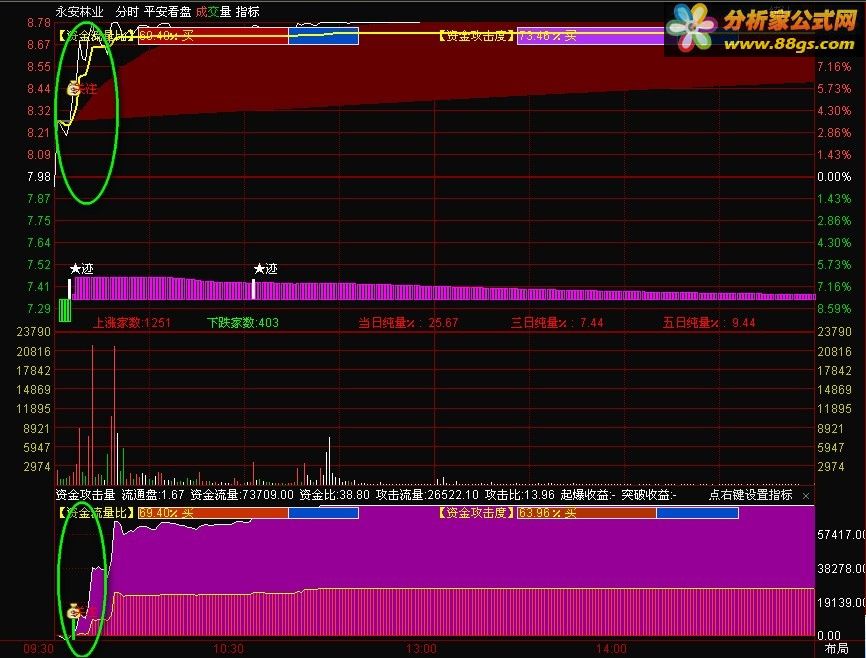Click the 突破收益 label
Screen dimensions: 866x658
click(x=649, y=495)
